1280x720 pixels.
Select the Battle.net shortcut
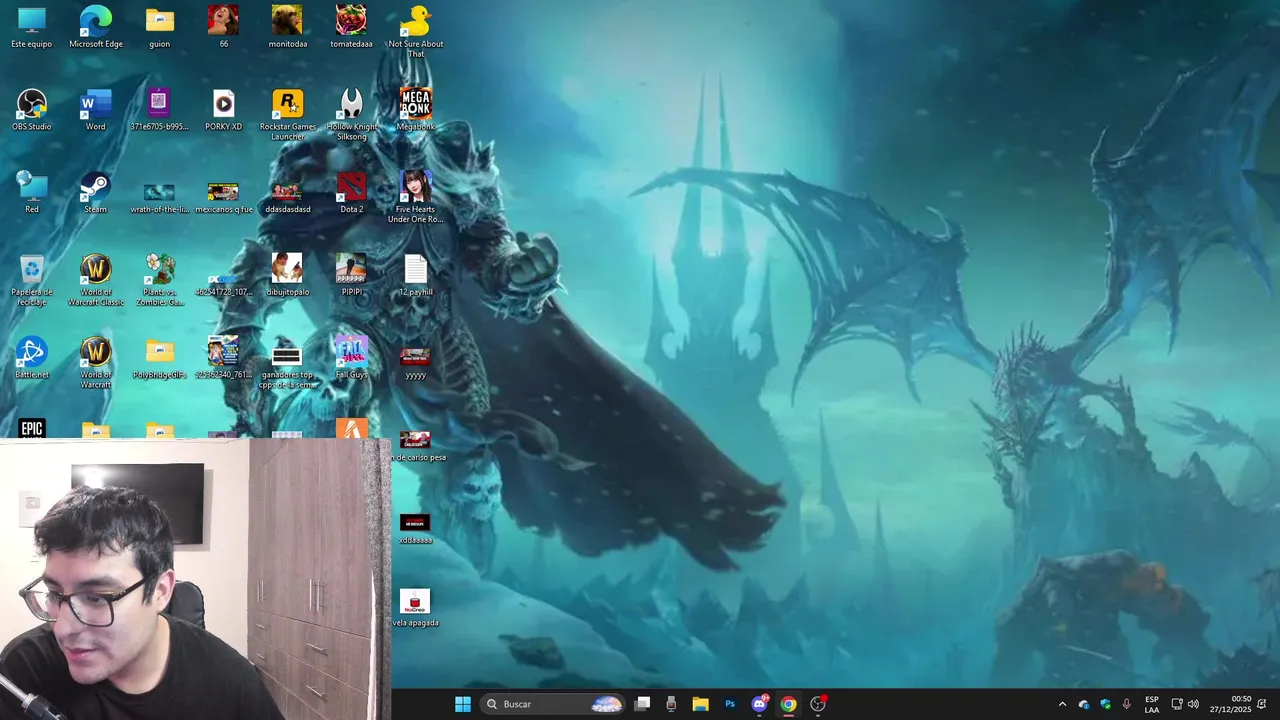[31, 358]
